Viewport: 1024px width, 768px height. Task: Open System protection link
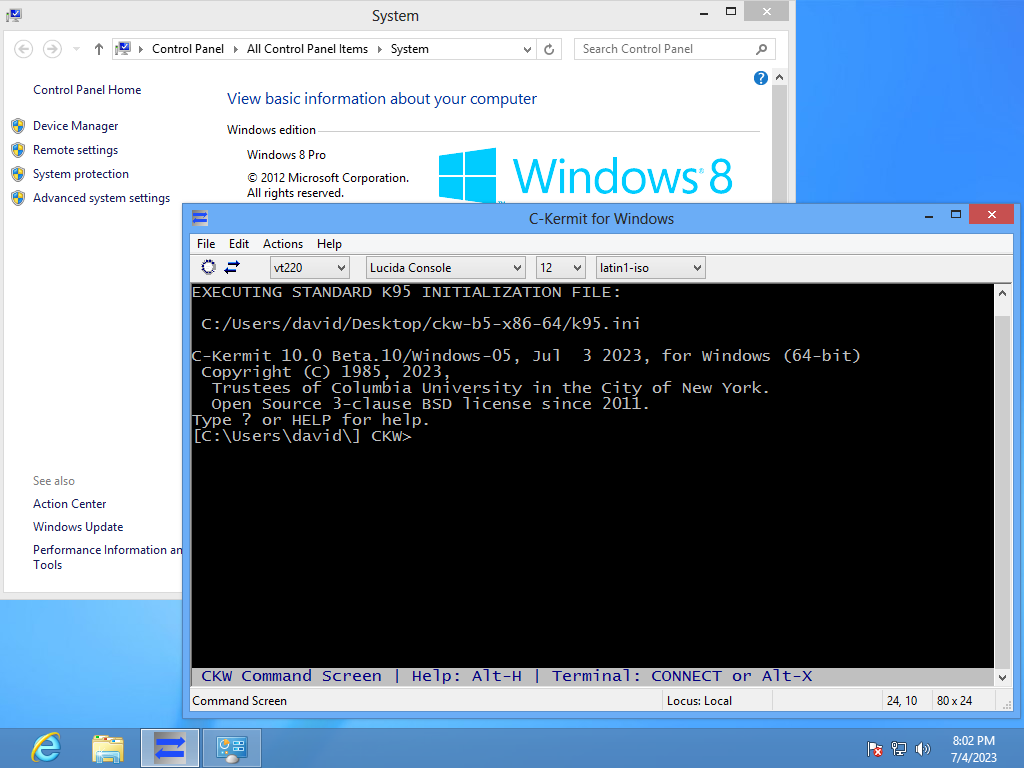(81, 174)
